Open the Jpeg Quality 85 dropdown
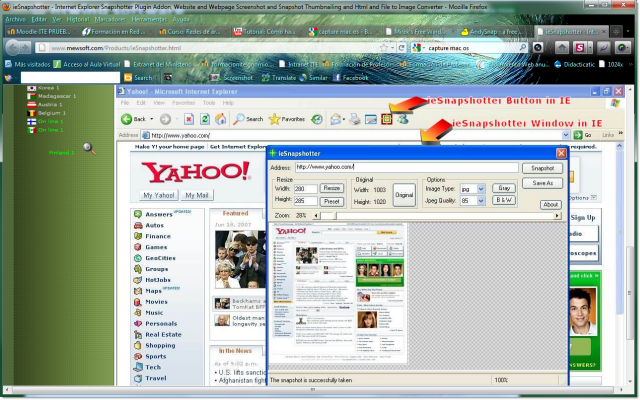 coord(481,201)
